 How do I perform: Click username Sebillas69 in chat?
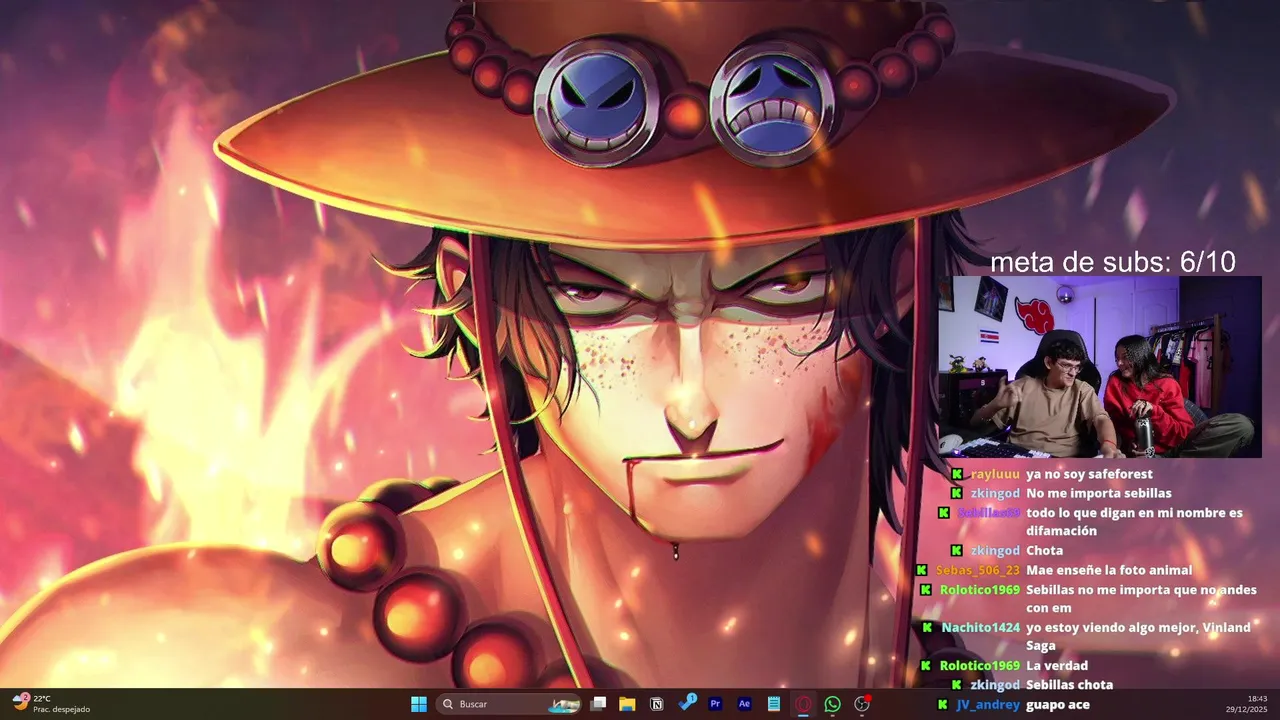(988, 512)
